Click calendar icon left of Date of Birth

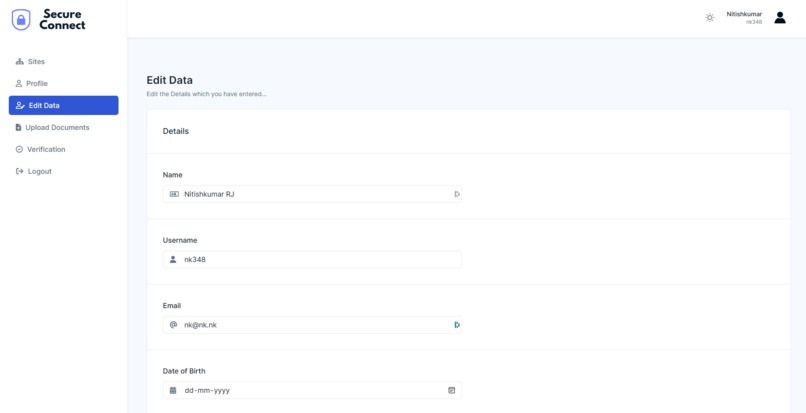(173, 390)
